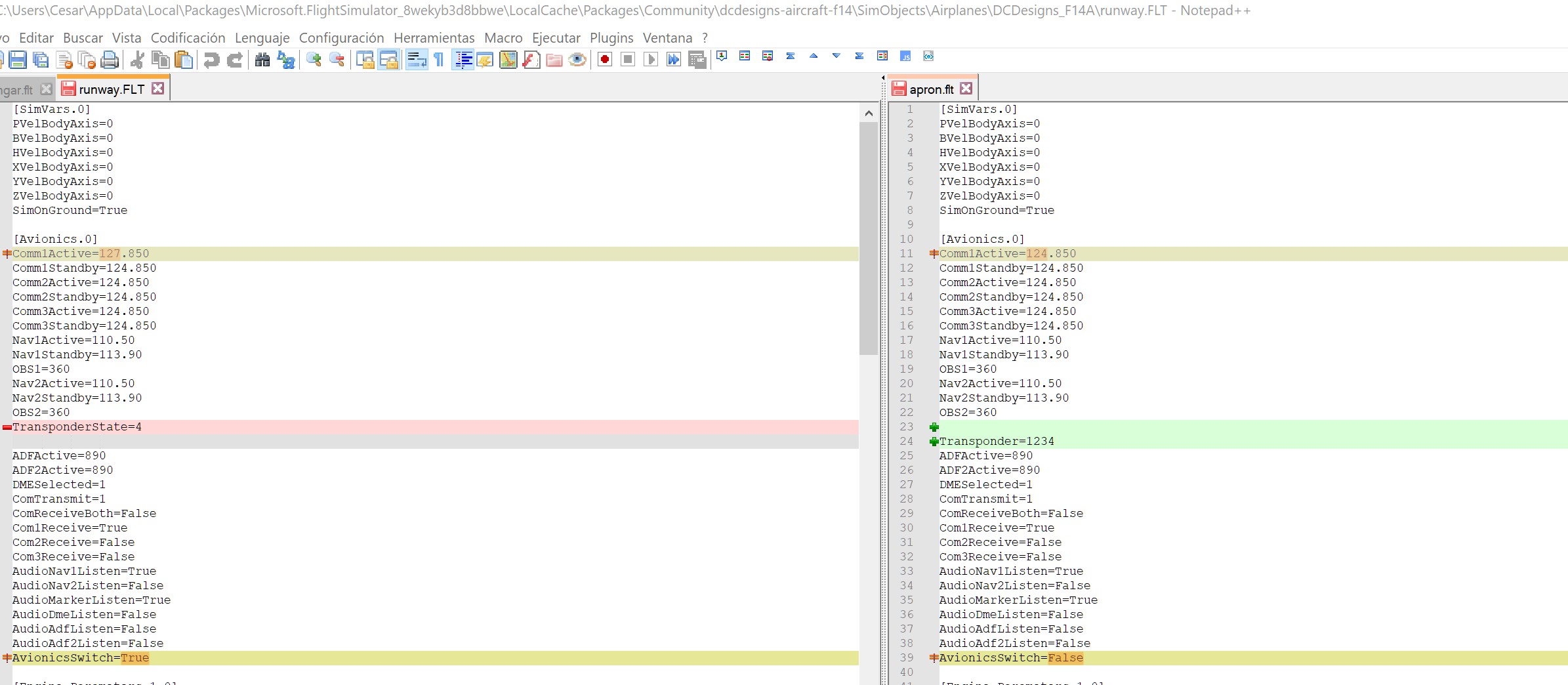1568x685 pixels.
Task: Click the Print icon in toolbar
Action: [110, 60]
